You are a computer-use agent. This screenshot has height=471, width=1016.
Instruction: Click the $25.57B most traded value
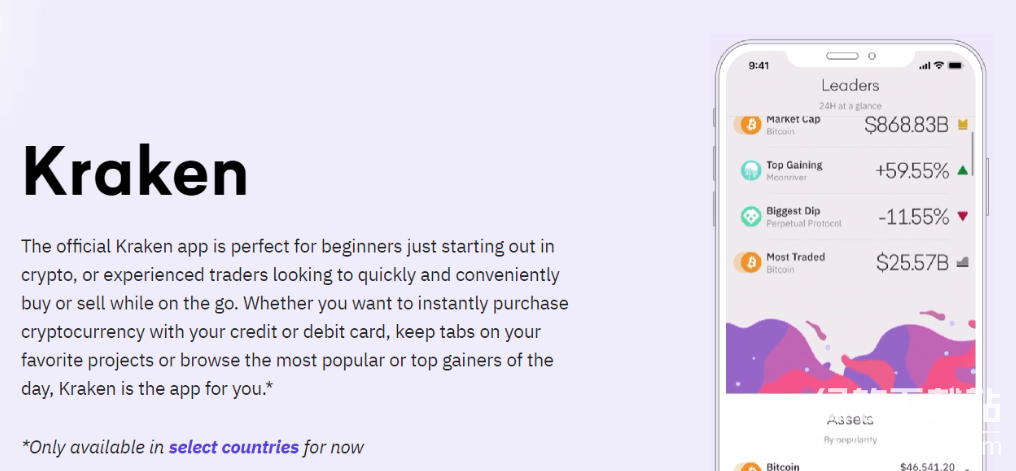912,262
